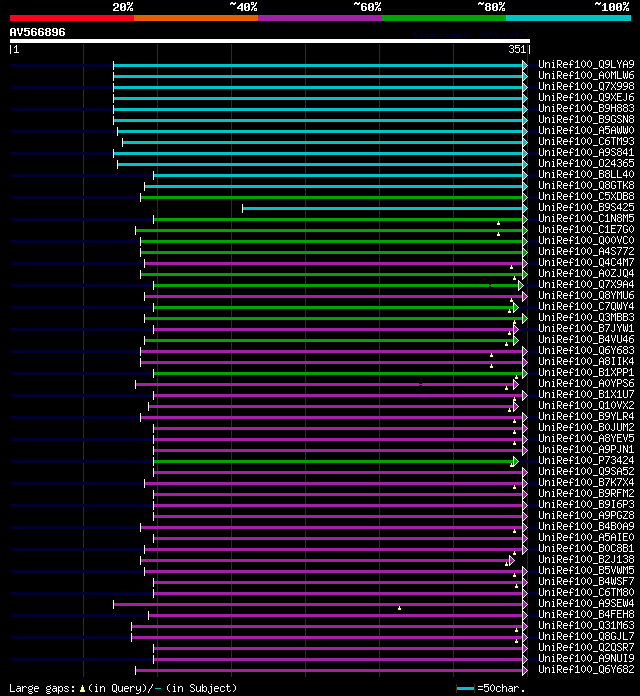This screenshot has height=696, width=640.
Task: Click UniRef100_A9SEW4 label
Action: click(586, 603)
